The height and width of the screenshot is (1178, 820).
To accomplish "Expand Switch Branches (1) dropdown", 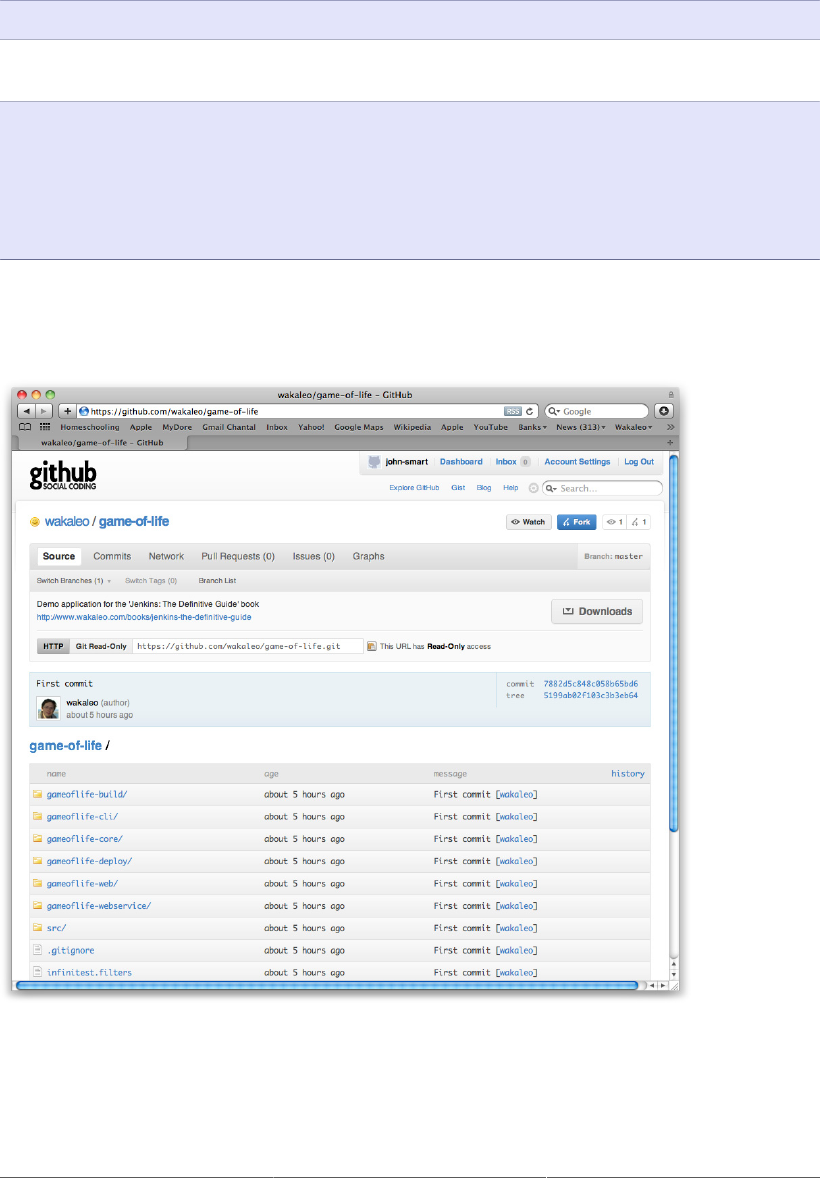I will tap(74, 581).
